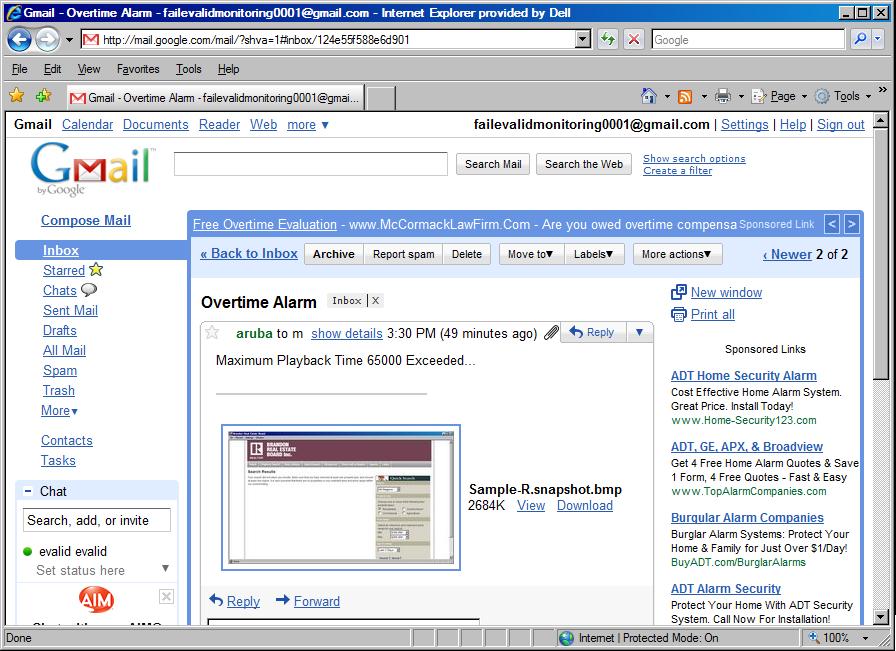Delete the Overtime Alarm message
Image resolution: width=896 pixels, height=651 pixels.
(467, 254)
